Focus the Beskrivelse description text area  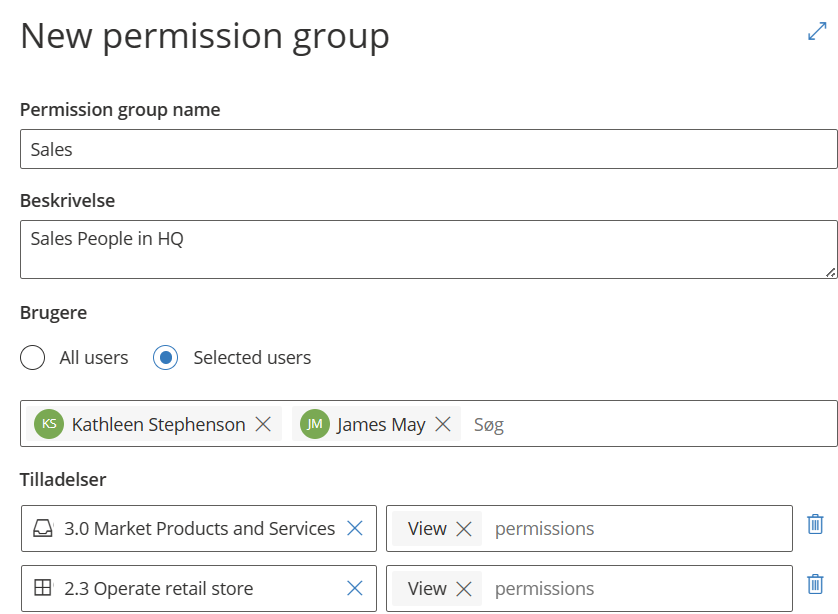point(428,250)
